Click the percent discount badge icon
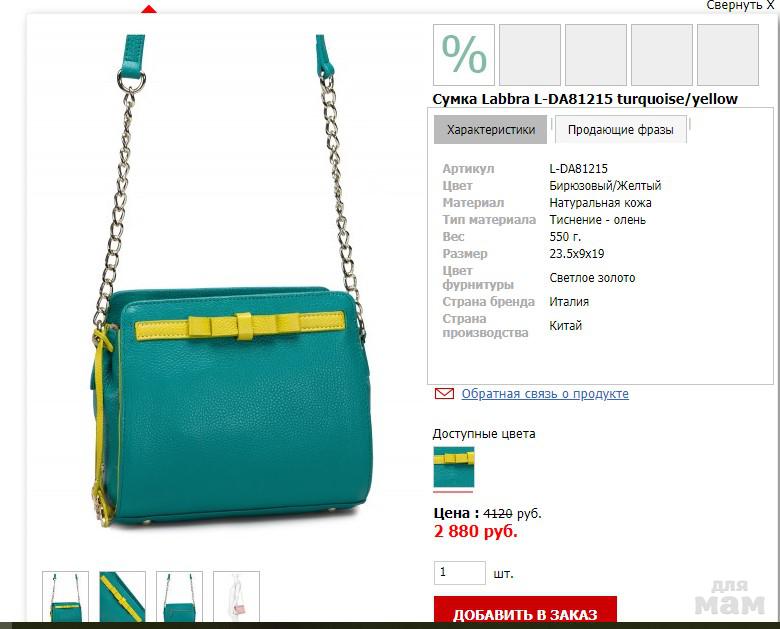This screenshot has width=780, height=629. [x=464, y=55]
